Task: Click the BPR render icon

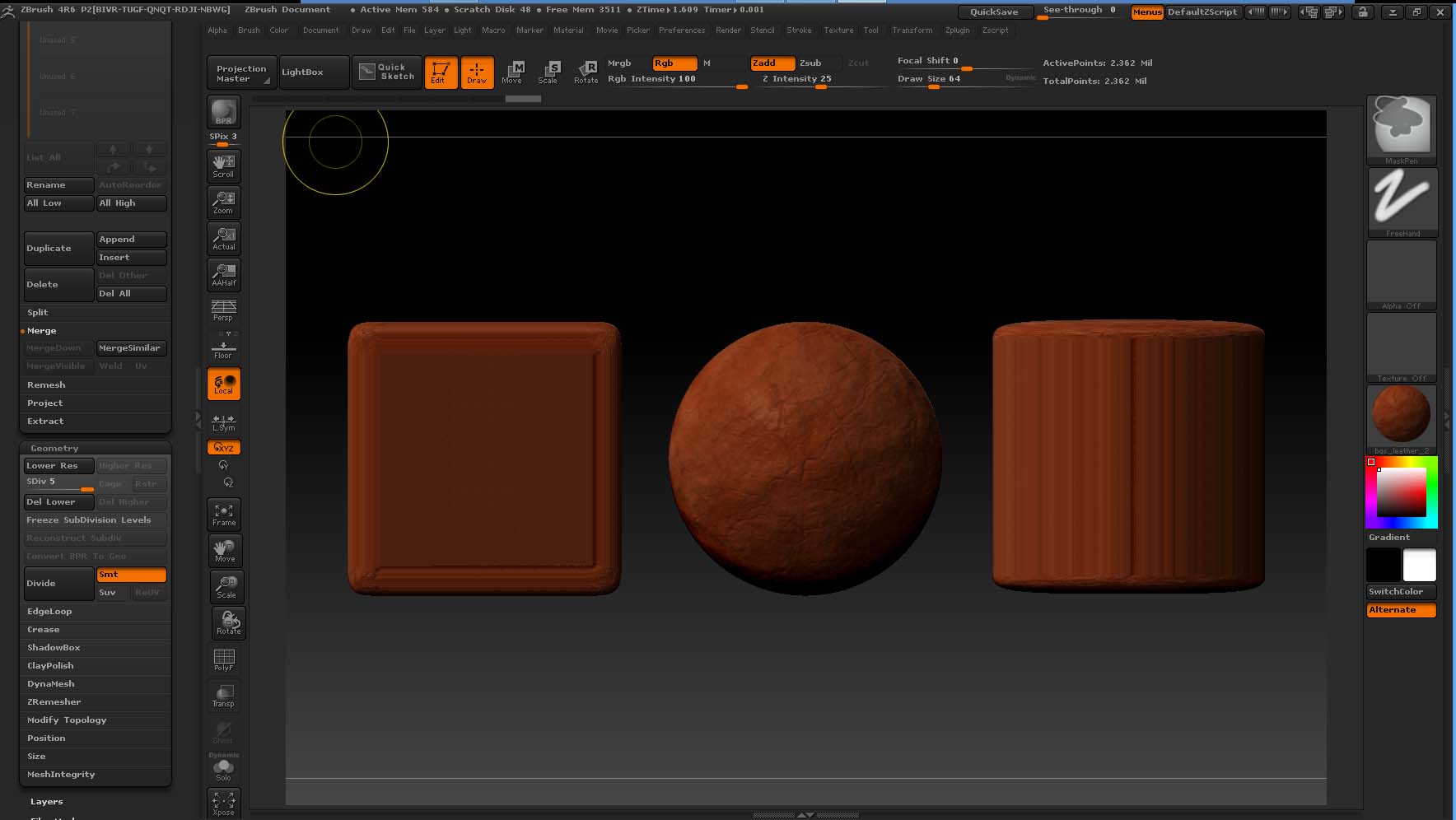Action: 222,113
